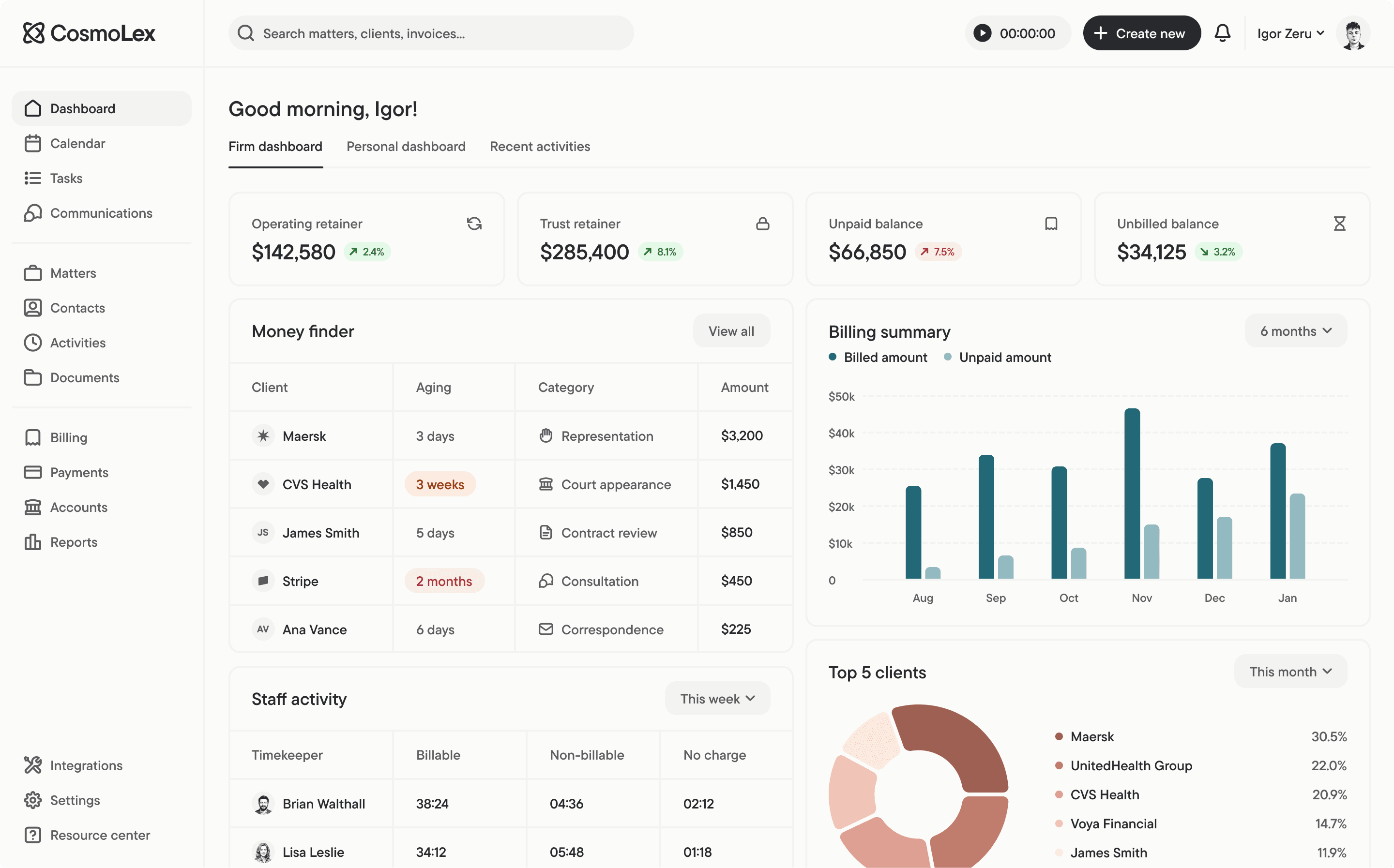Viewport: 1394px width, 868px height.
Task: Click the Create new button
Action: (1141, 33)
